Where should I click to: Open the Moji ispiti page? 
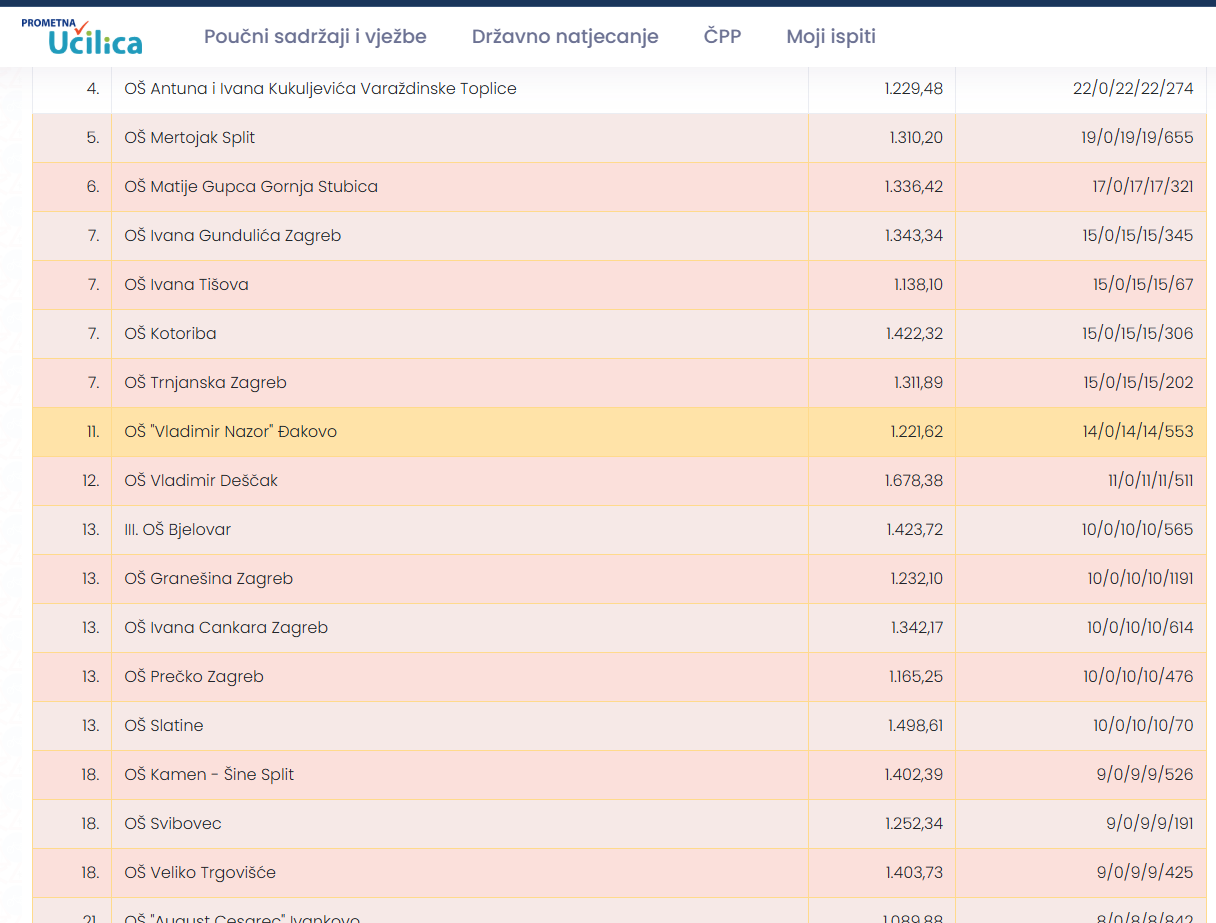click(831, 37)
